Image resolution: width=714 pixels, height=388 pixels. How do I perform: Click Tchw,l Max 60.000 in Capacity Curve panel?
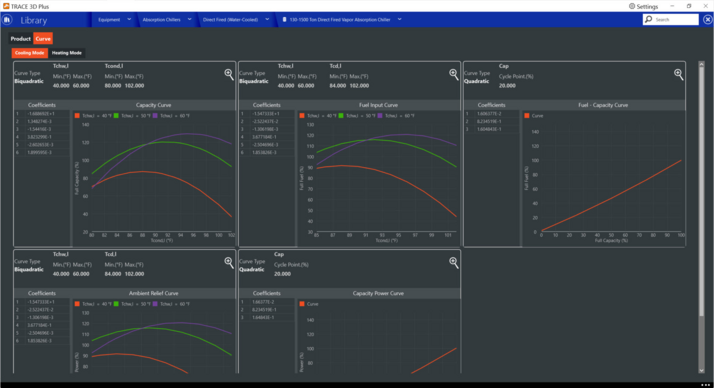click(81, 86)
